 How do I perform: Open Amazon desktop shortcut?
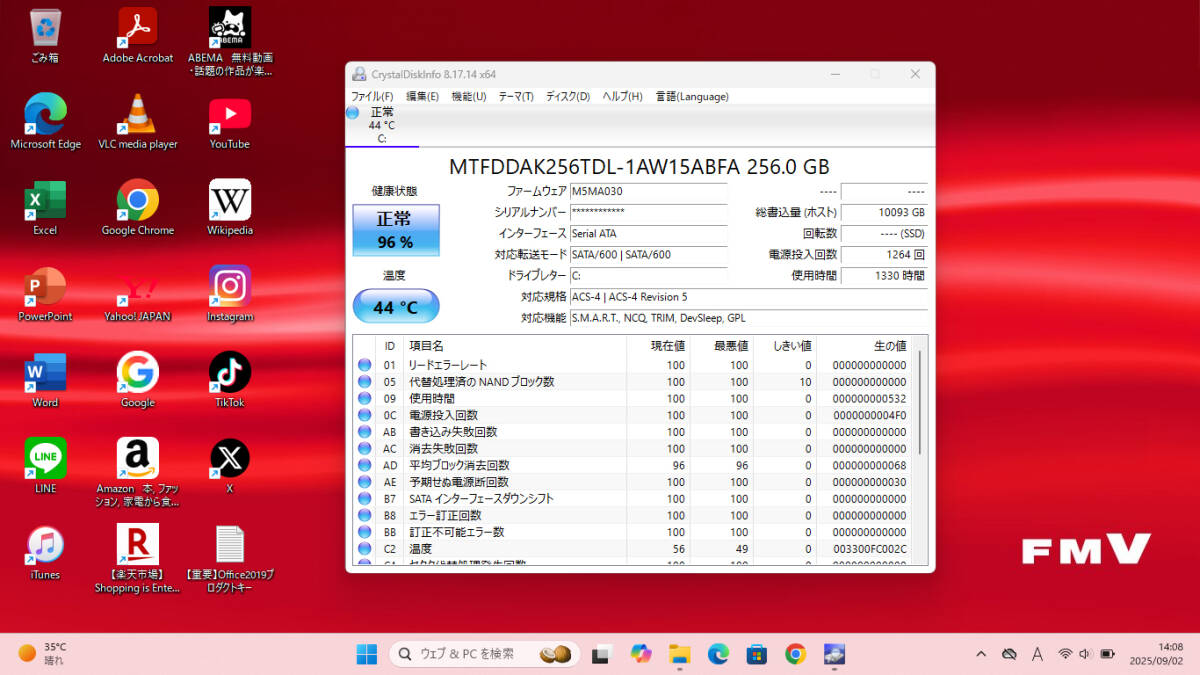point(138,473)
